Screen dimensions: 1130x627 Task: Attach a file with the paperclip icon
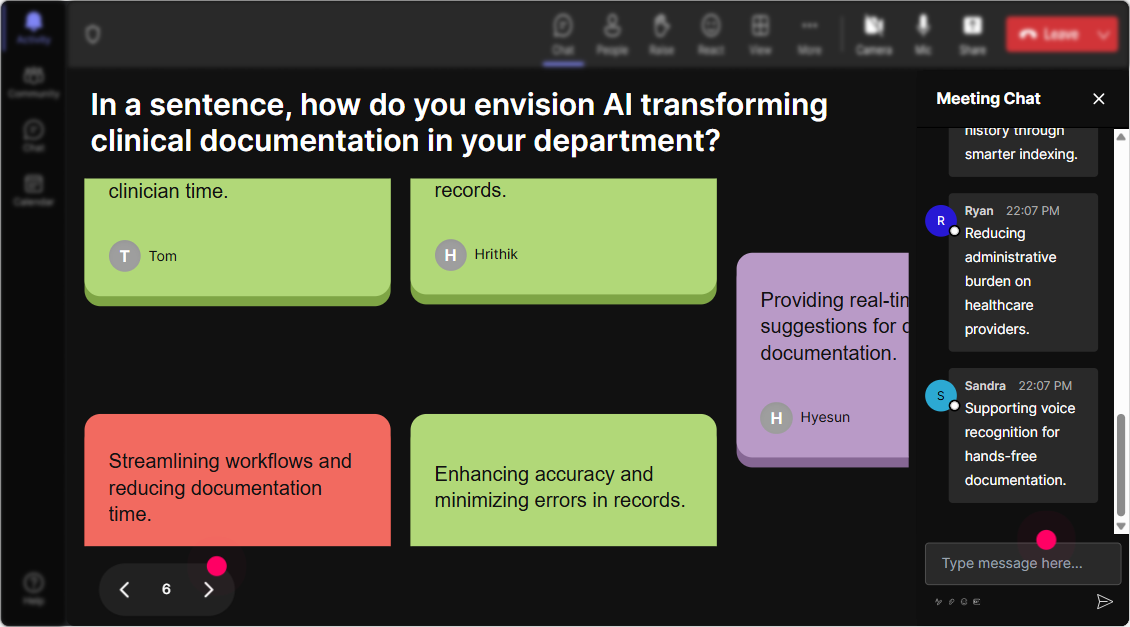point(951,601)
